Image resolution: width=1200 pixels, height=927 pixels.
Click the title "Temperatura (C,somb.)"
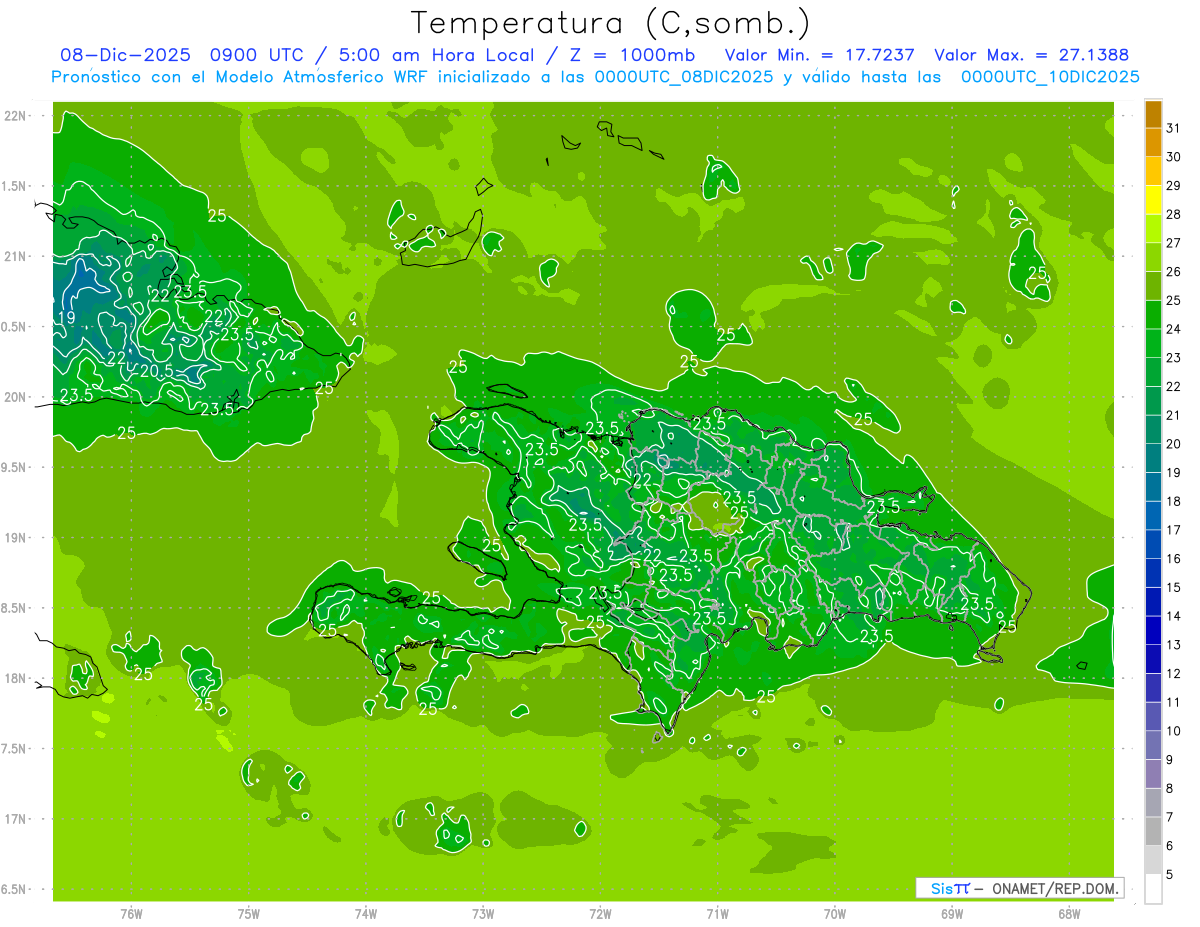click(x=610, y=23)
